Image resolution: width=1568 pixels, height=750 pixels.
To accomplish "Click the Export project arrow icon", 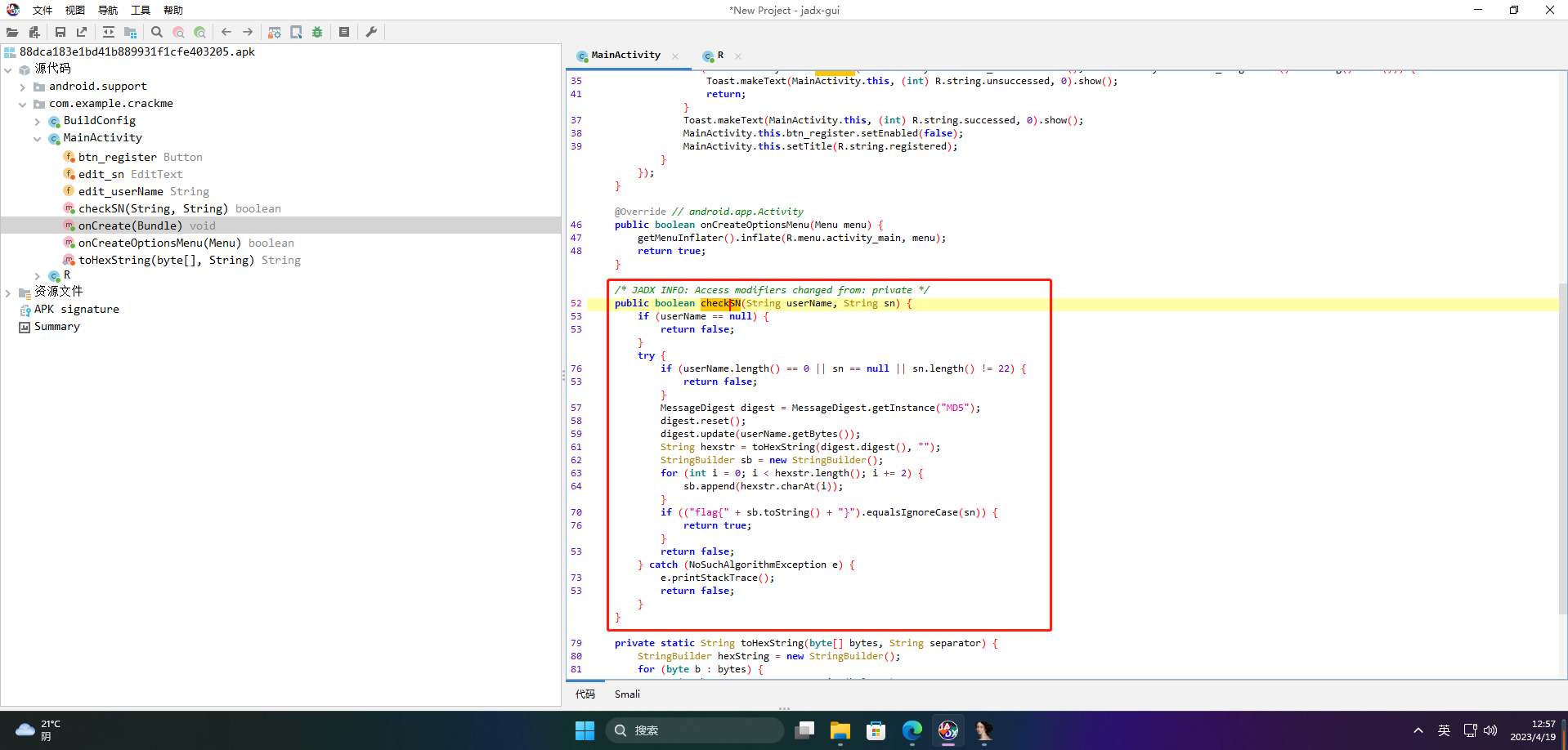I will (82, 32).
